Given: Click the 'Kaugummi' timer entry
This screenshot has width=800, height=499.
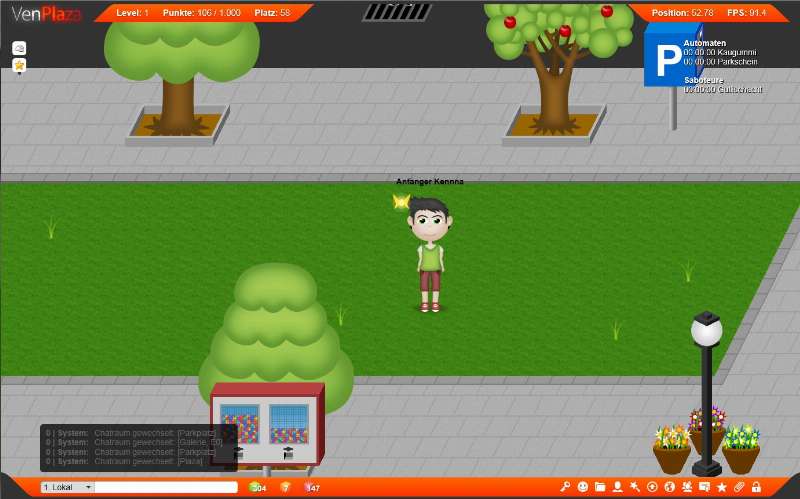Looking at the screenshot, I should click(720, 53).
